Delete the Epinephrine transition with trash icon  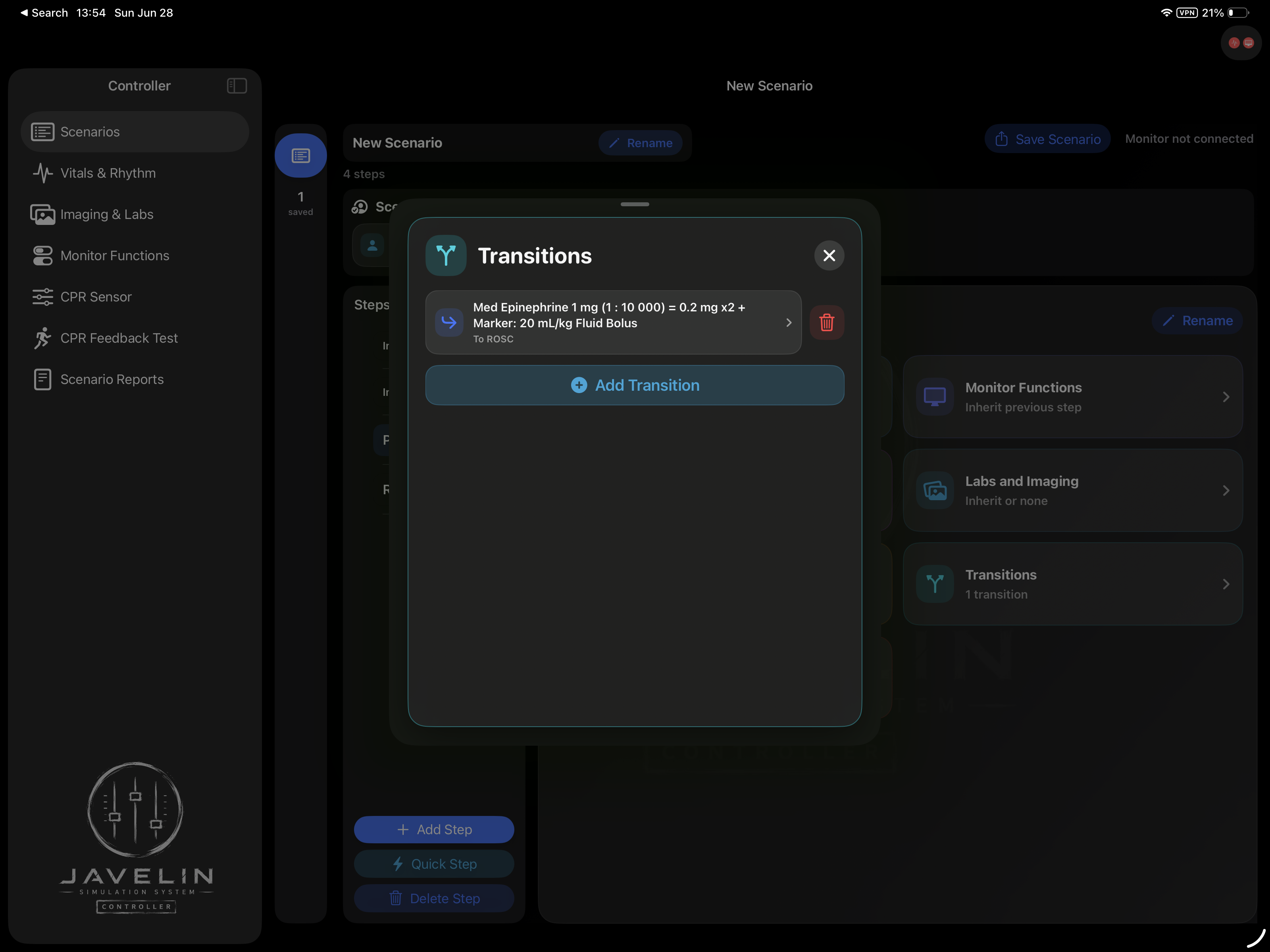(826, 322)
